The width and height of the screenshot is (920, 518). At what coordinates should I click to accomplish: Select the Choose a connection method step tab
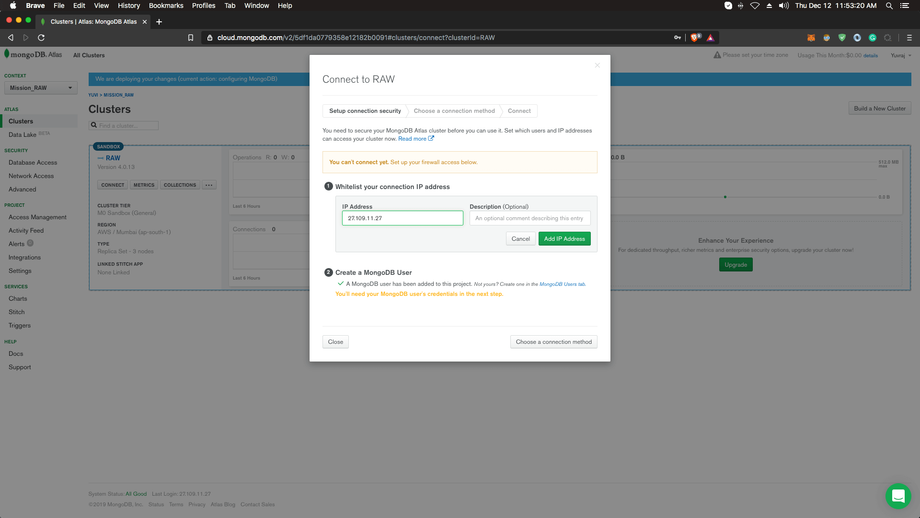pyautogui.click(x=454, y=111)
